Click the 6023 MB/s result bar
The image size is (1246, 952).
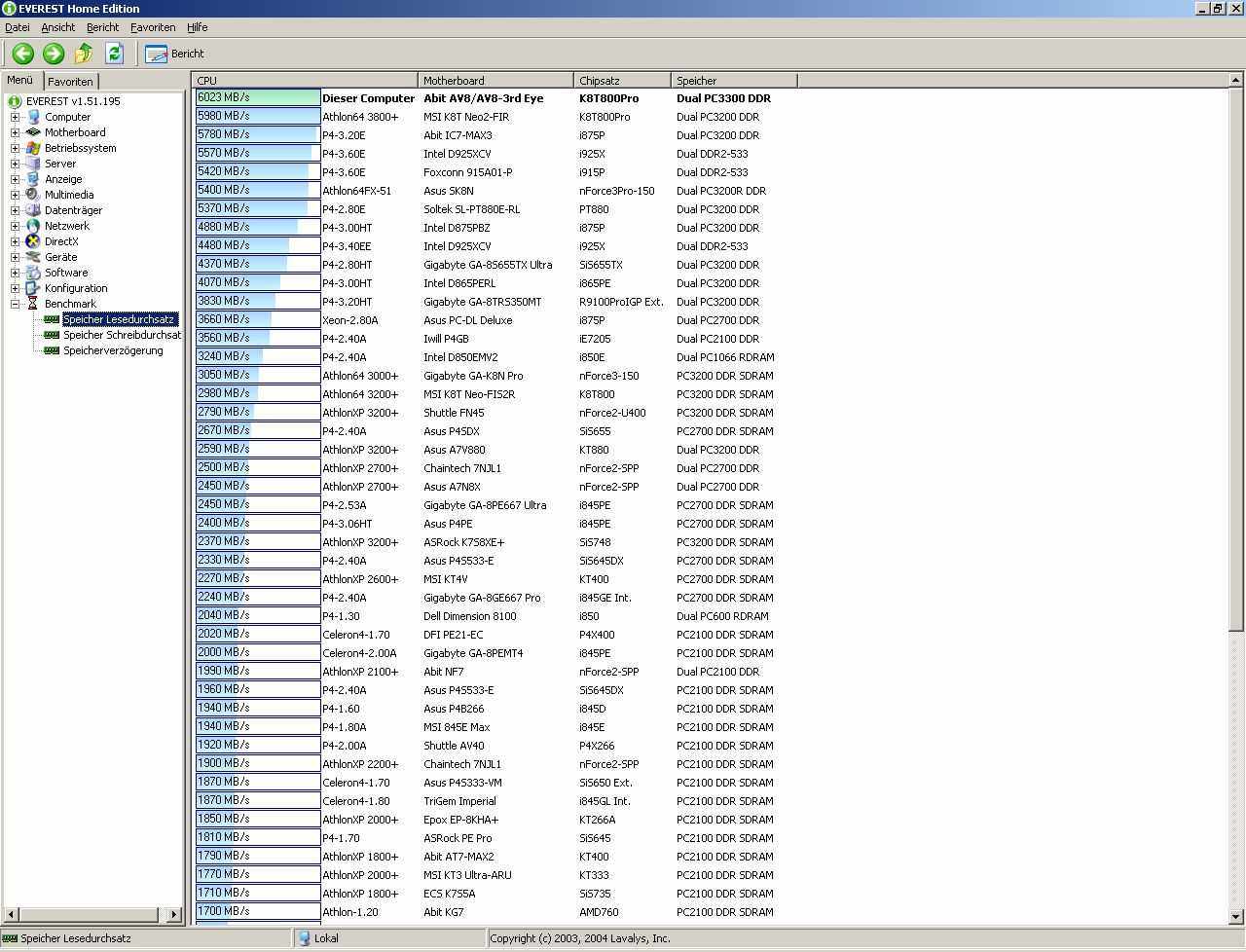point(258,97)
